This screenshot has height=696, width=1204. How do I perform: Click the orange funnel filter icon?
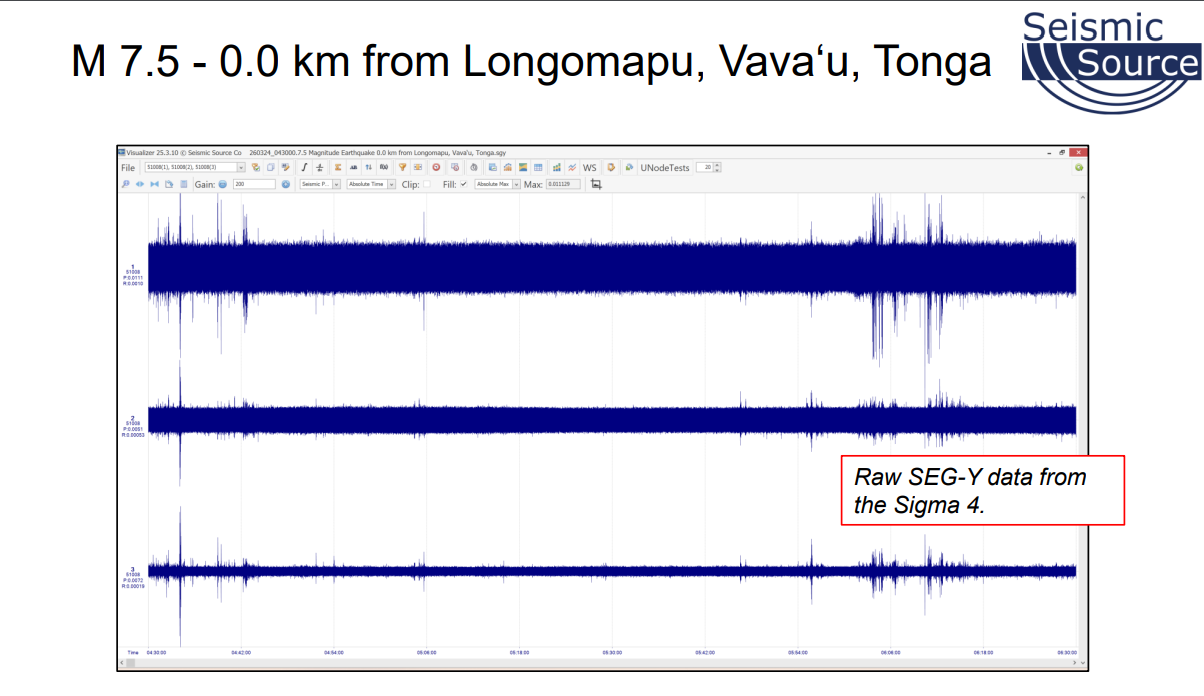click(402, 167)
